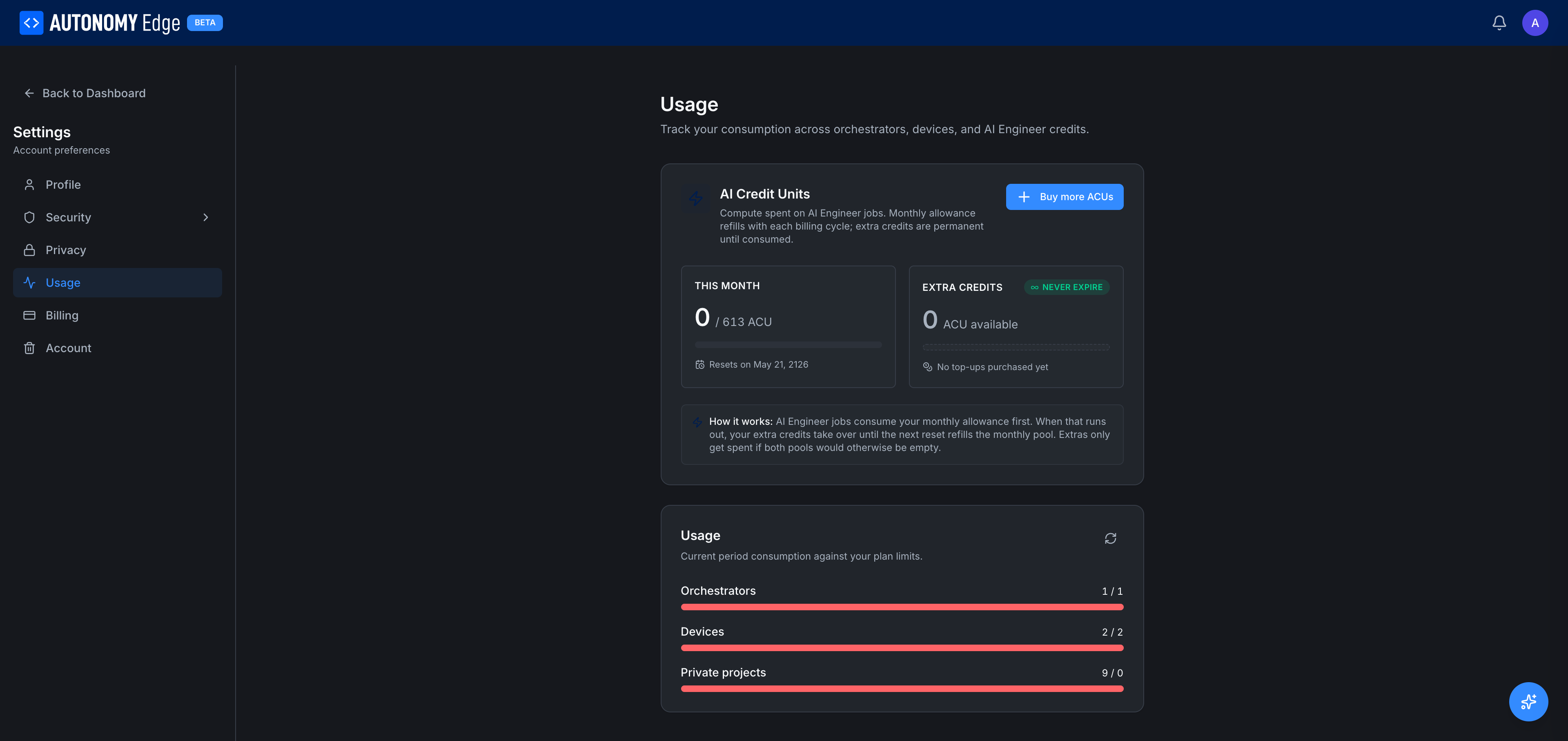Image resolution: width=1568 pixels, height=741 pixels.
Task: Click the Profile person icon
Action: click(29, 185)
